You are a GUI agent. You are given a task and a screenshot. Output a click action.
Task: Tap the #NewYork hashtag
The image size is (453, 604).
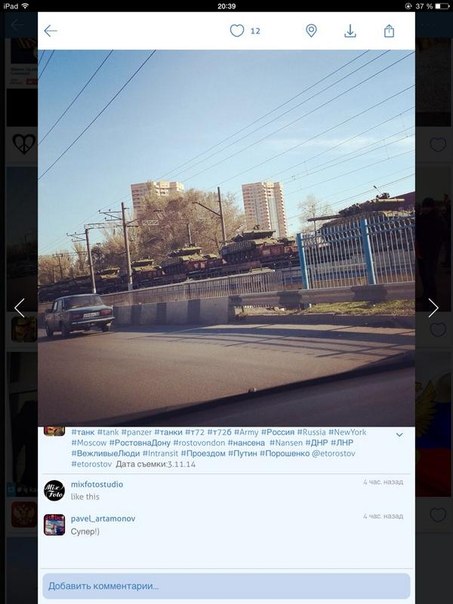[347, 432]
